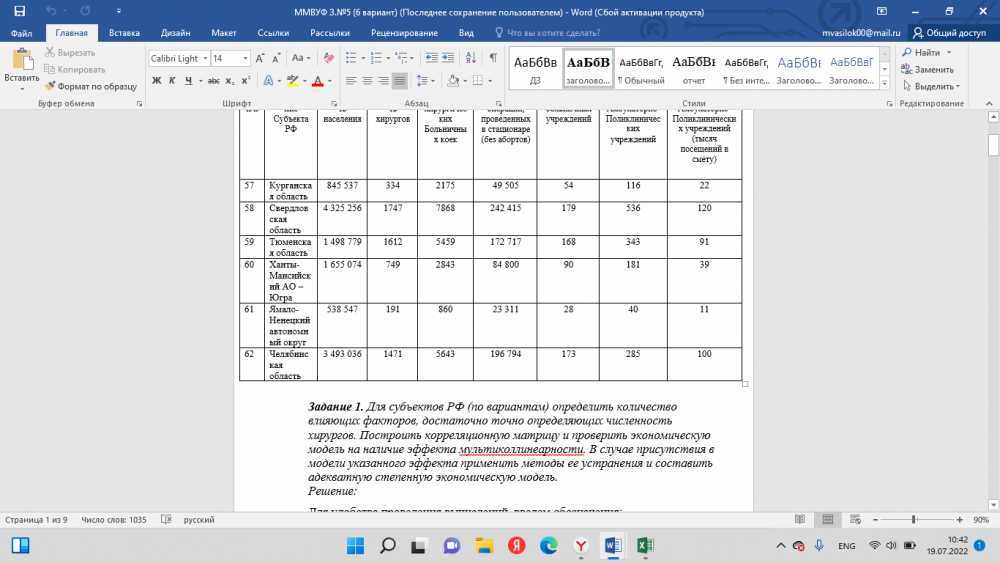This screenshot has width=1000, height=563.
Task: Toggle italic formatting (К)
Action: pos(173,81)
